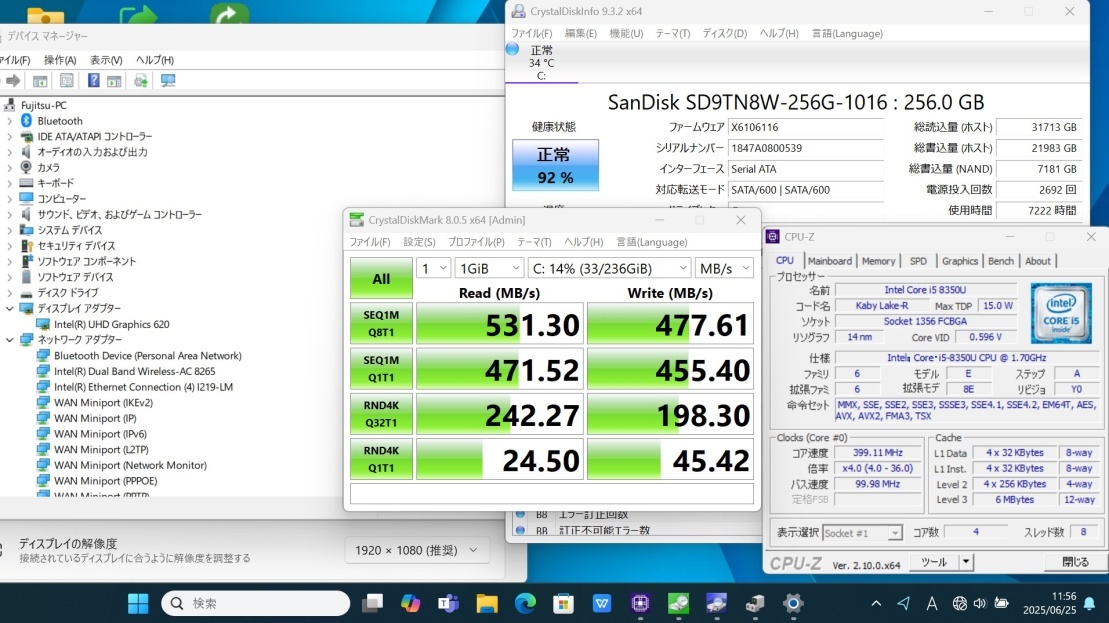Switch to the Mainboard tab in CPU-Z

click(x=830, y=261)
